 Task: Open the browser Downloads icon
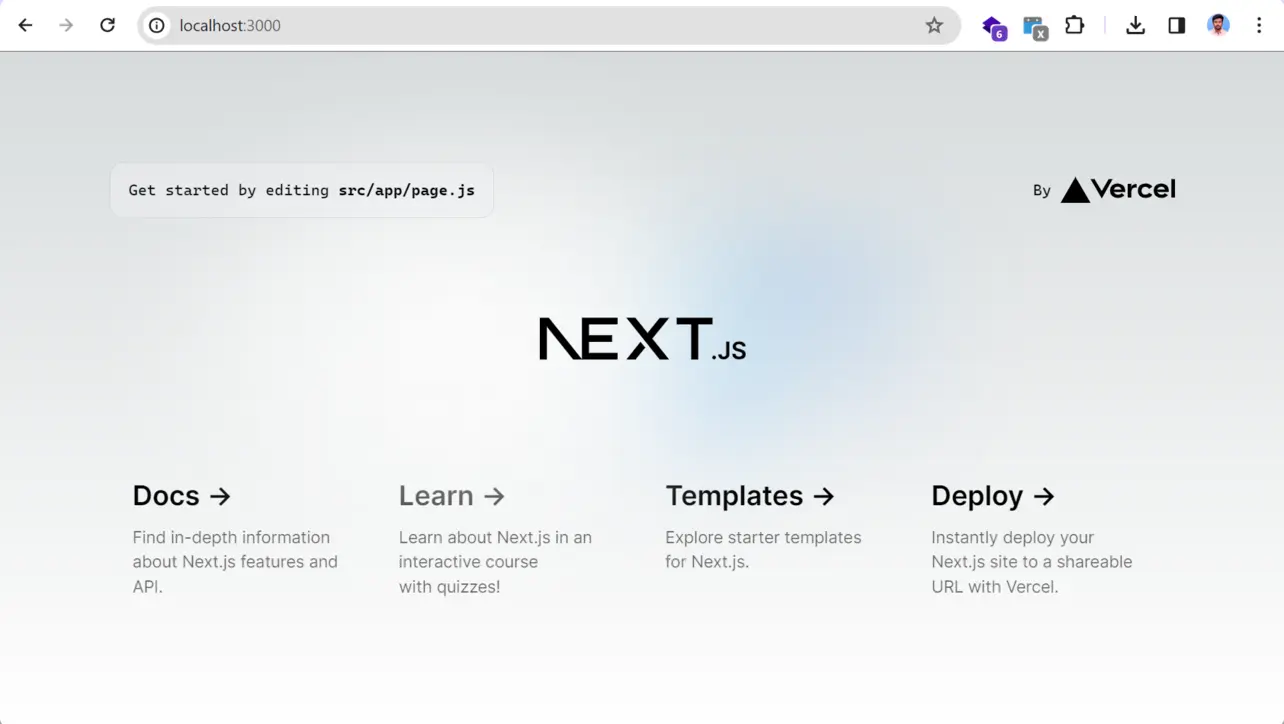click(x=1135, y=26)
